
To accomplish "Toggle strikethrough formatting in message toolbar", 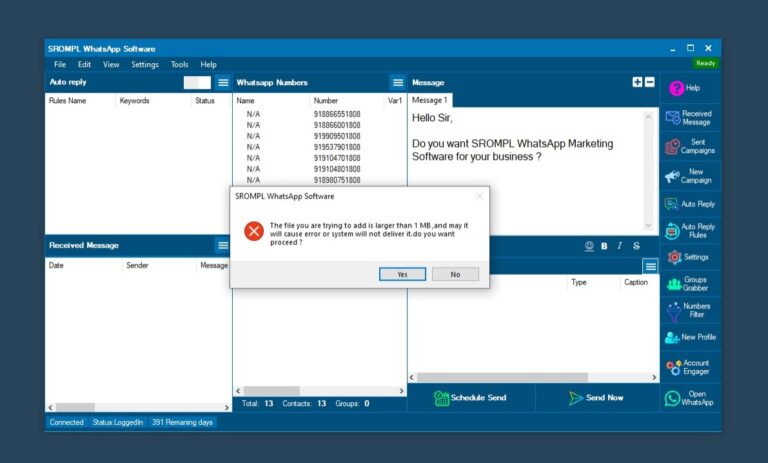I will pyautogui.click(x=636, y=246).
